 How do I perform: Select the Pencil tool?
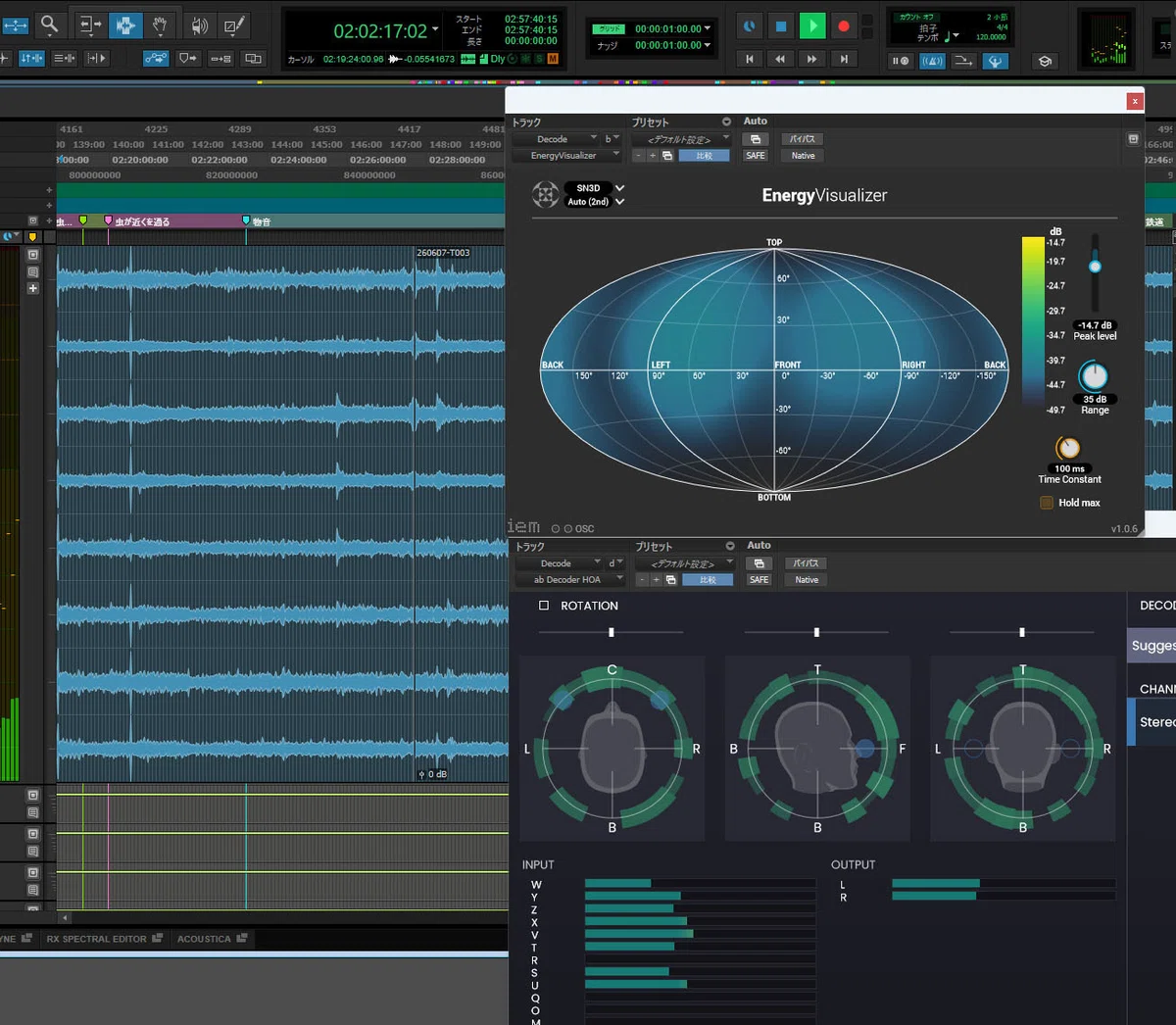click(x=234, y=25)
